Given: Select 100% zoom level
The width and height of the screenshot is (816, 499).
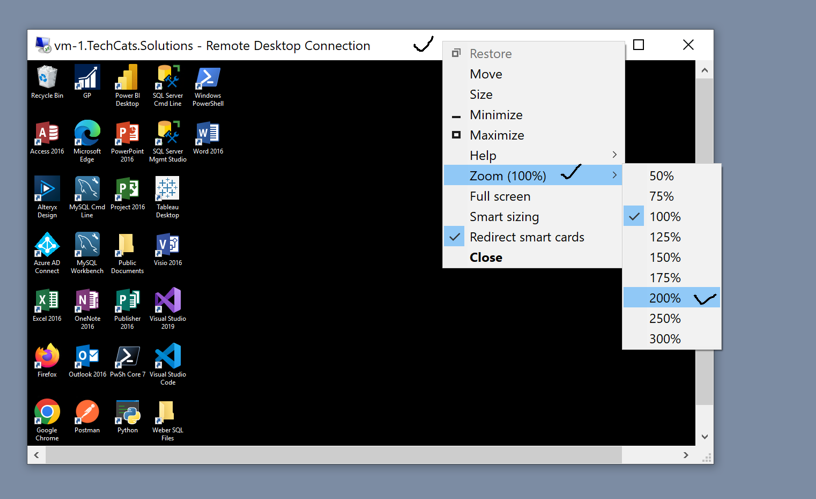Looking at the screenshot, I should 671,216.
